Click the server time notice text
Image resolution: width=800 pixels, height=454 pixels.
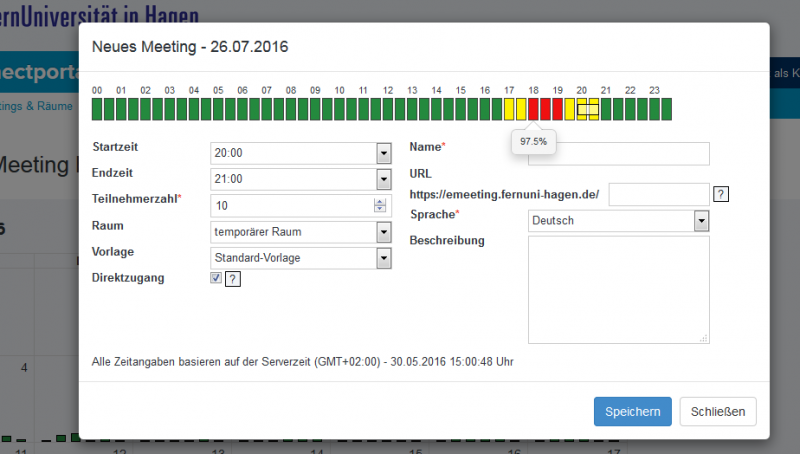click(x=303, y=362)
